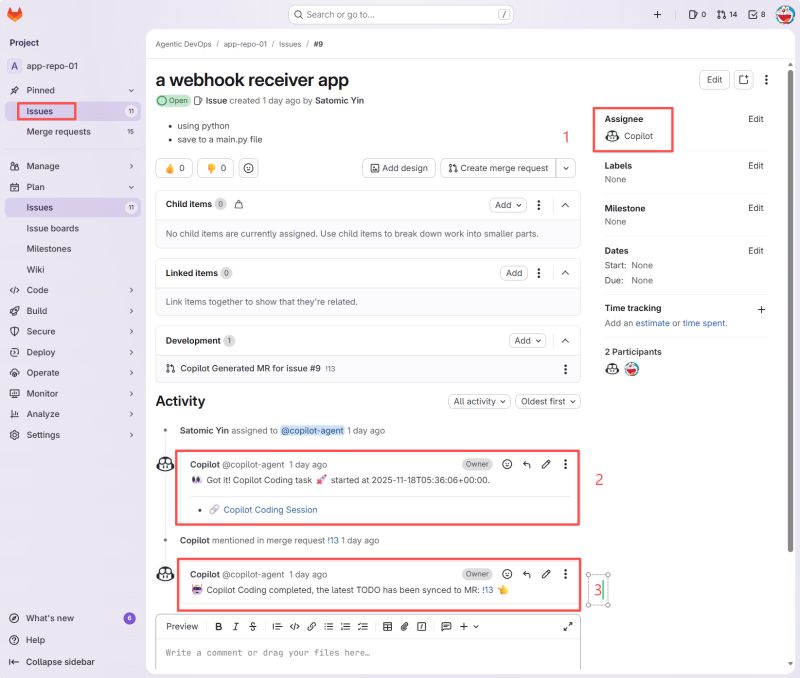Screen dimensions: 800x678
Task: Open the All activity filter dropdown
Action: (479, 401)
